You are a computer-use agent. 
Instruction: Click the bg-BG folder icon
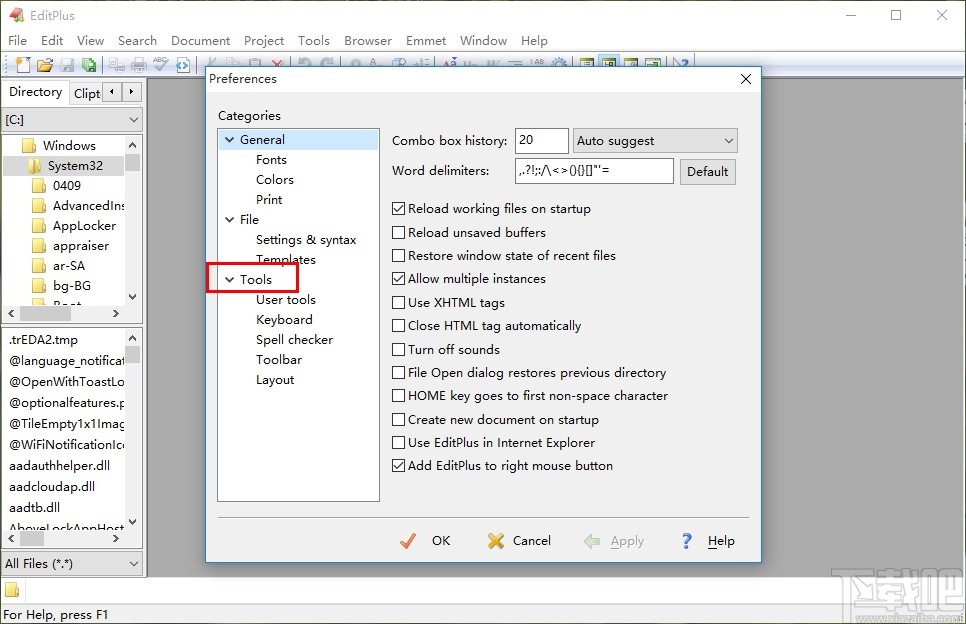(38, 286)
